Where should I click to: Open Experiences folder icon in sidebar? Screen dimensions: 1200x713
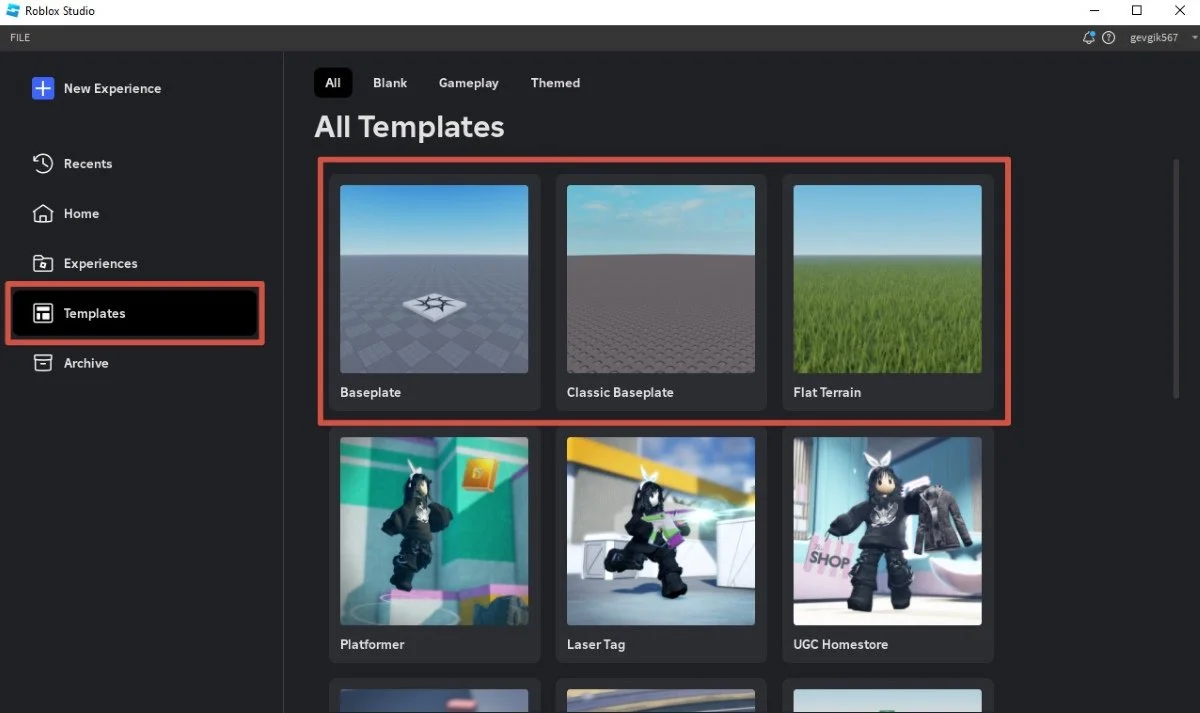(x=43, y=263)
